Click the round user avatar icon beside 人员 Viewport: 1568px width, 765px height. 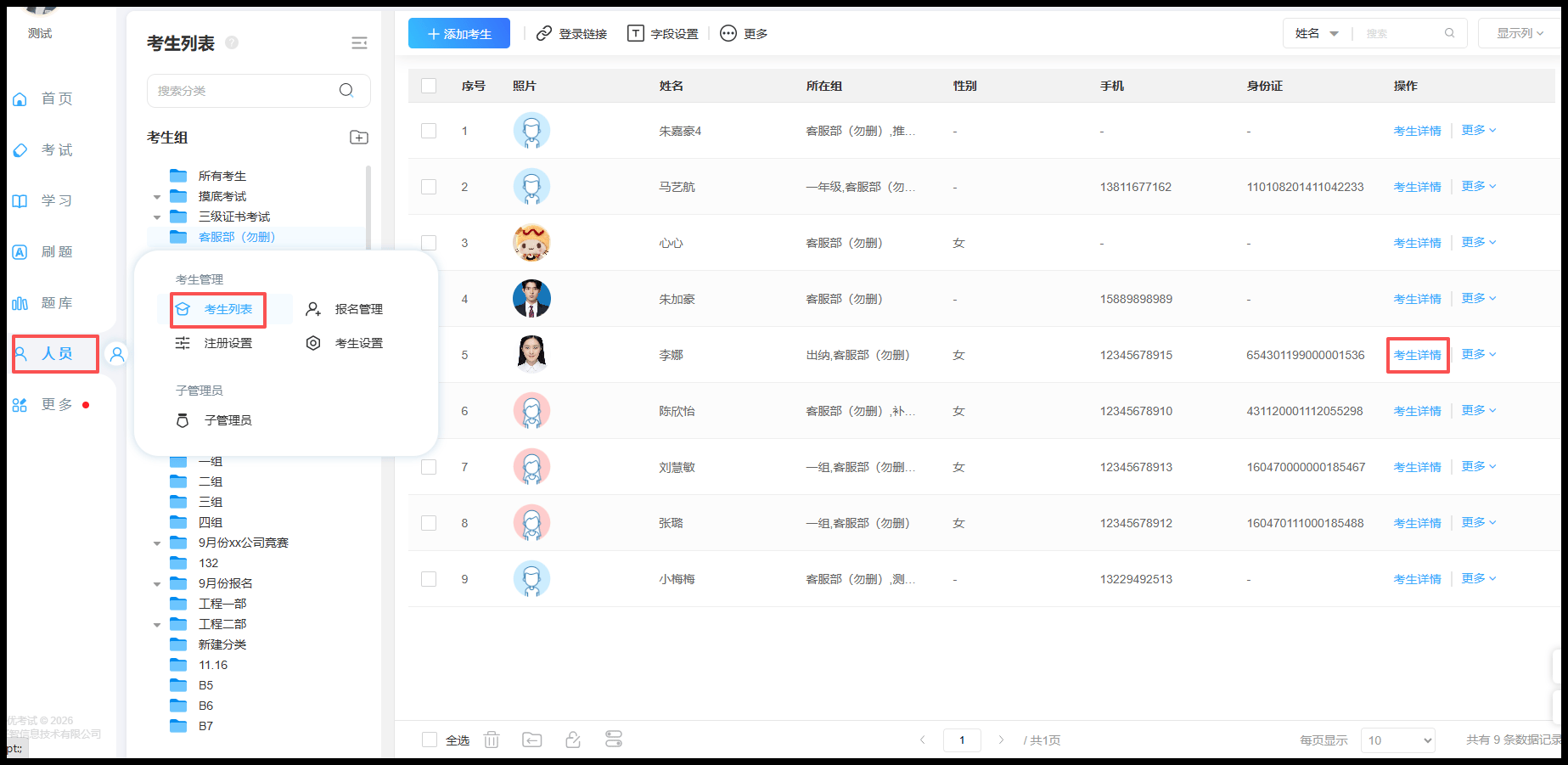point(117,354)
